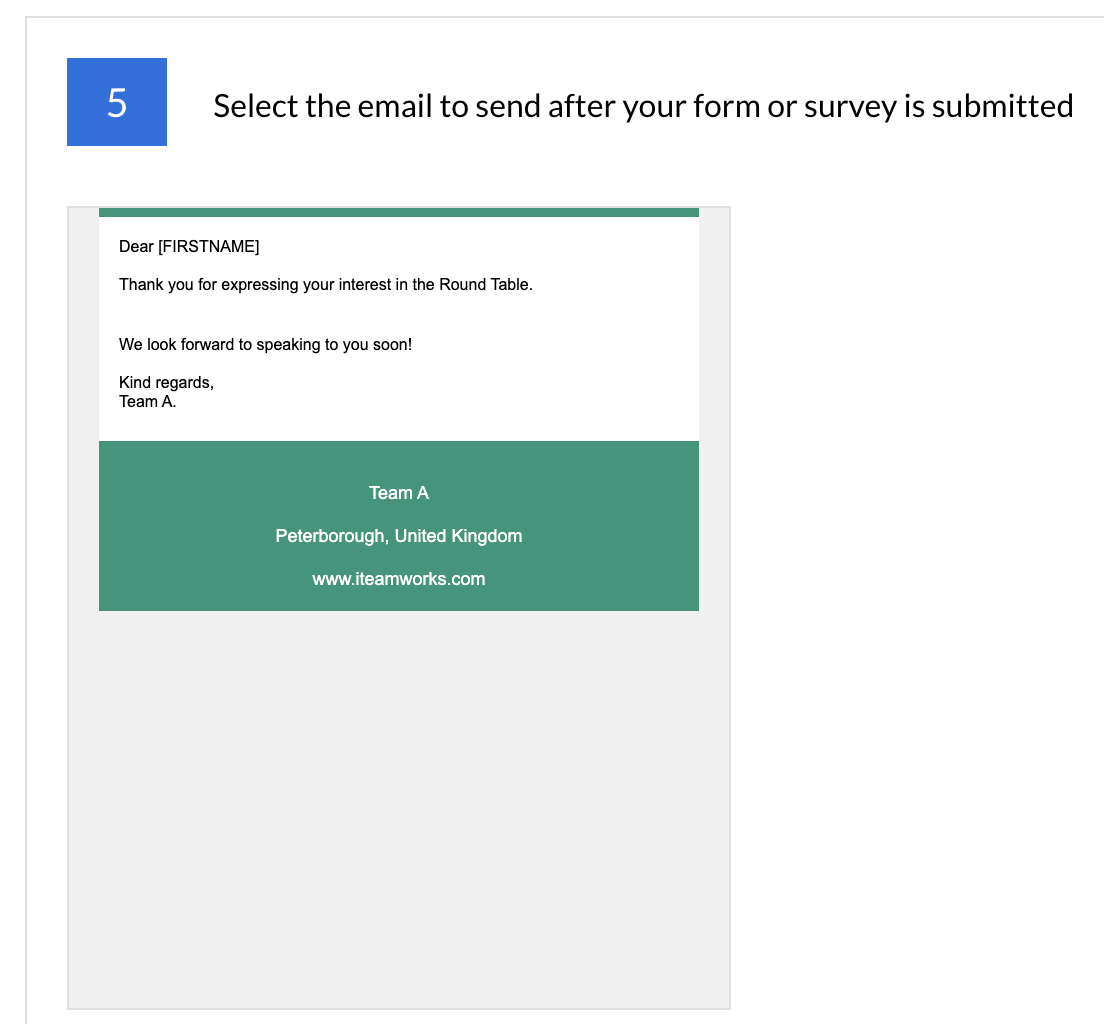Click 'Team A' in the green footer

pos(398,492)
